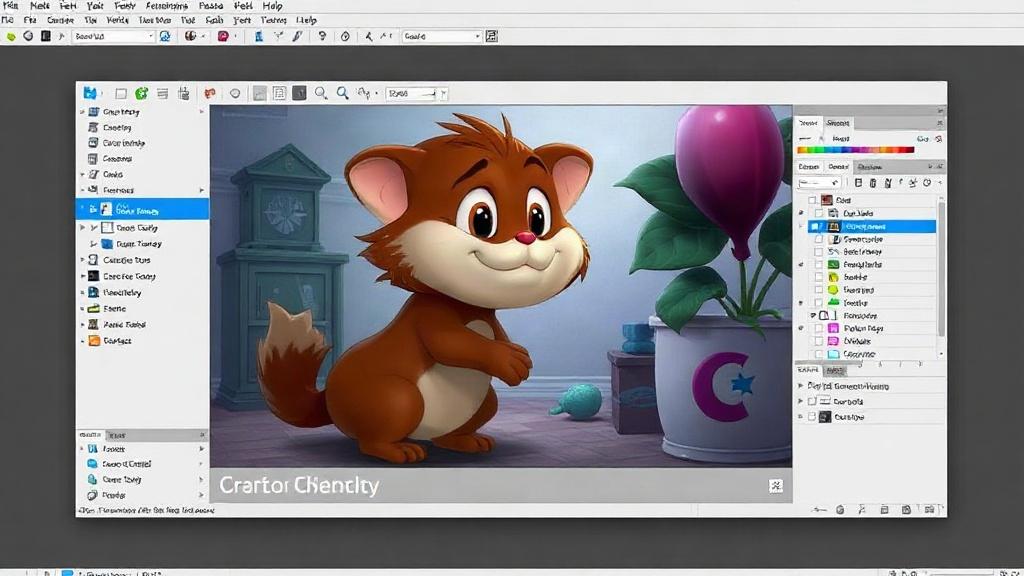The width and height of the screenshot is (1024, 576).
Task: Click the 'Crartor Chentlty' caption on the canvas
Action: pos(298,485)
